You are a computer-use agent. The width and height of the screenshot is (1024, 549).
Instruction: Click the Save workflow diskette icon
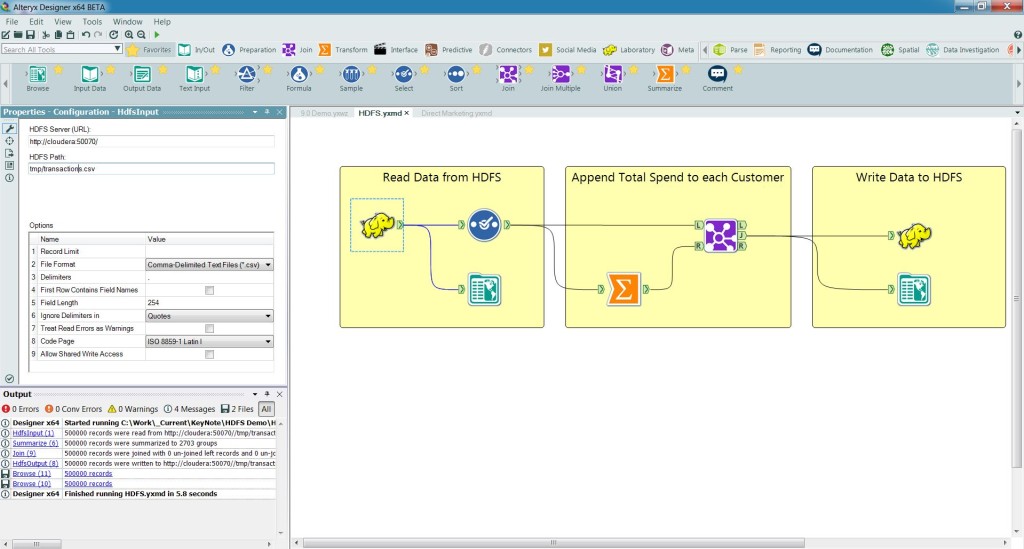(29, 35)
